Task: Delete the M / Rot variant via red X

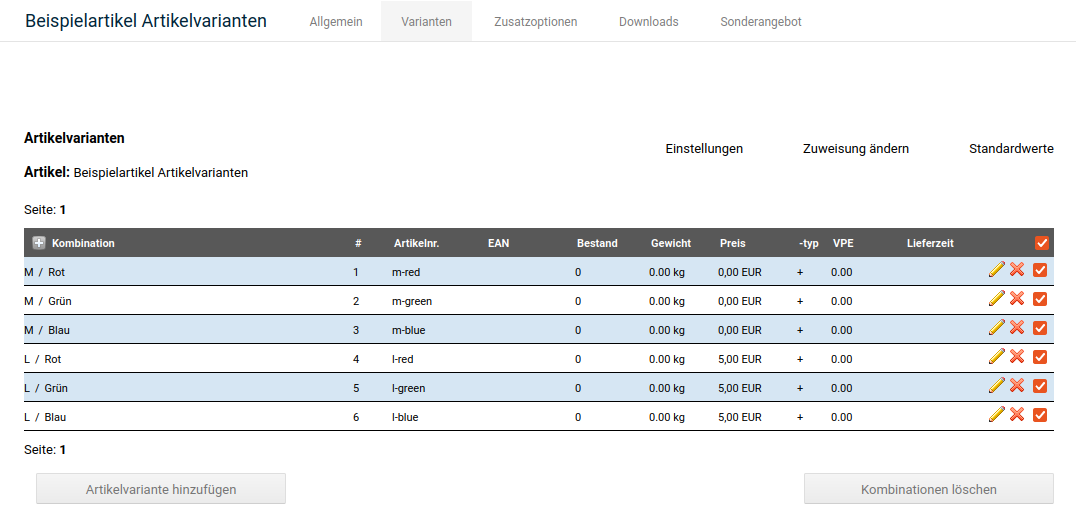Action: (x=1017, y=270)
